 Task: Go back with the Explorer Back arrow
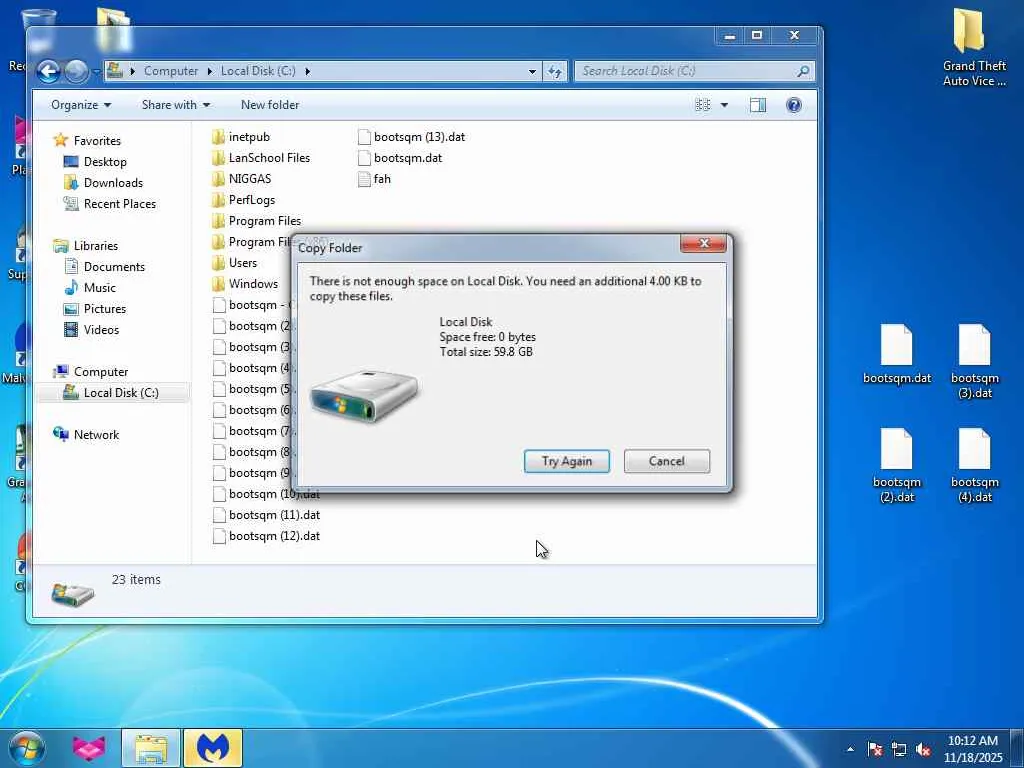tap(48, 71)
